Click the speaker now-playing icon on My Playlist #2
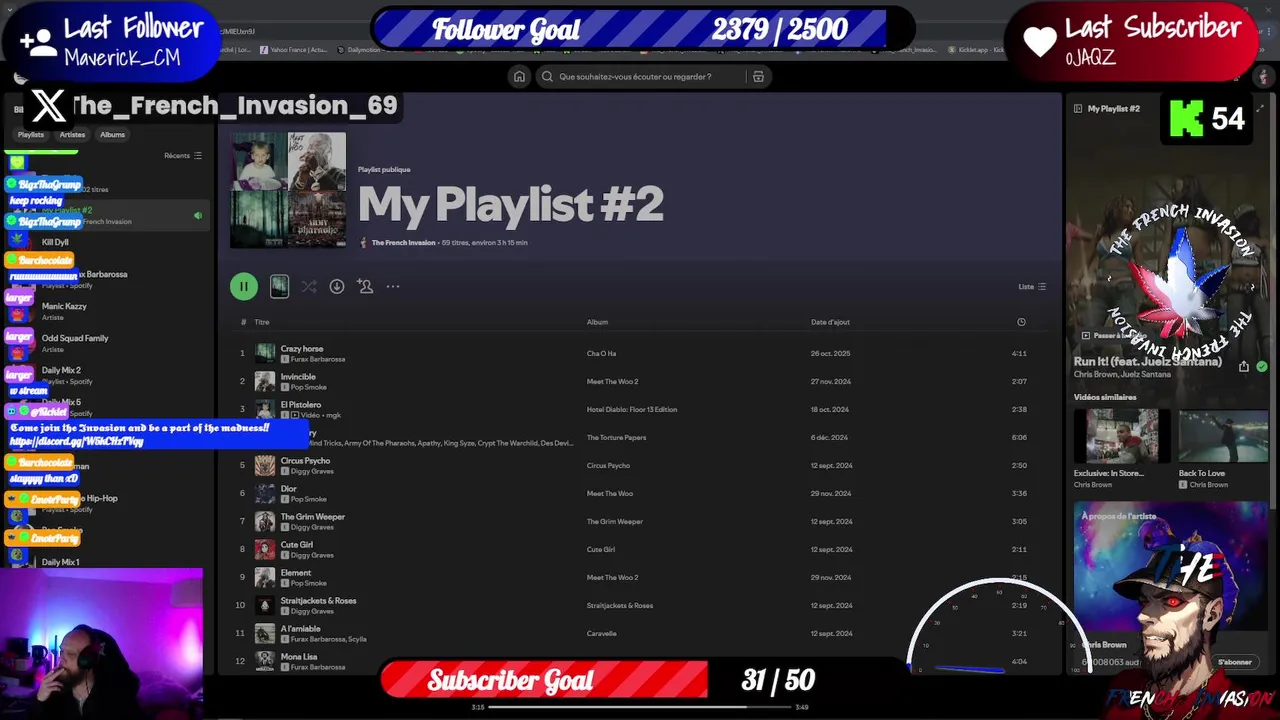The width and height of the screenshot is (1280, 720). click(x=198, y=215)
